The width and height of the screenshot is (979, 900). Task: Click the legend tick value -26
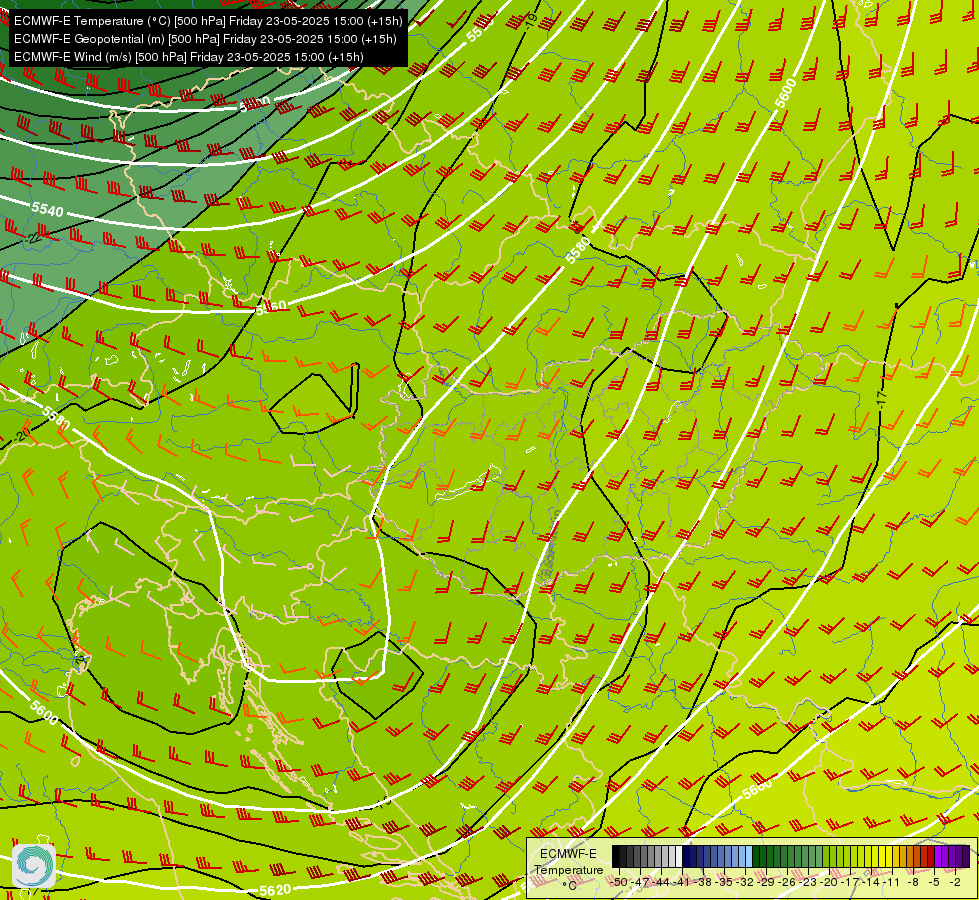[x=787, y=882]
